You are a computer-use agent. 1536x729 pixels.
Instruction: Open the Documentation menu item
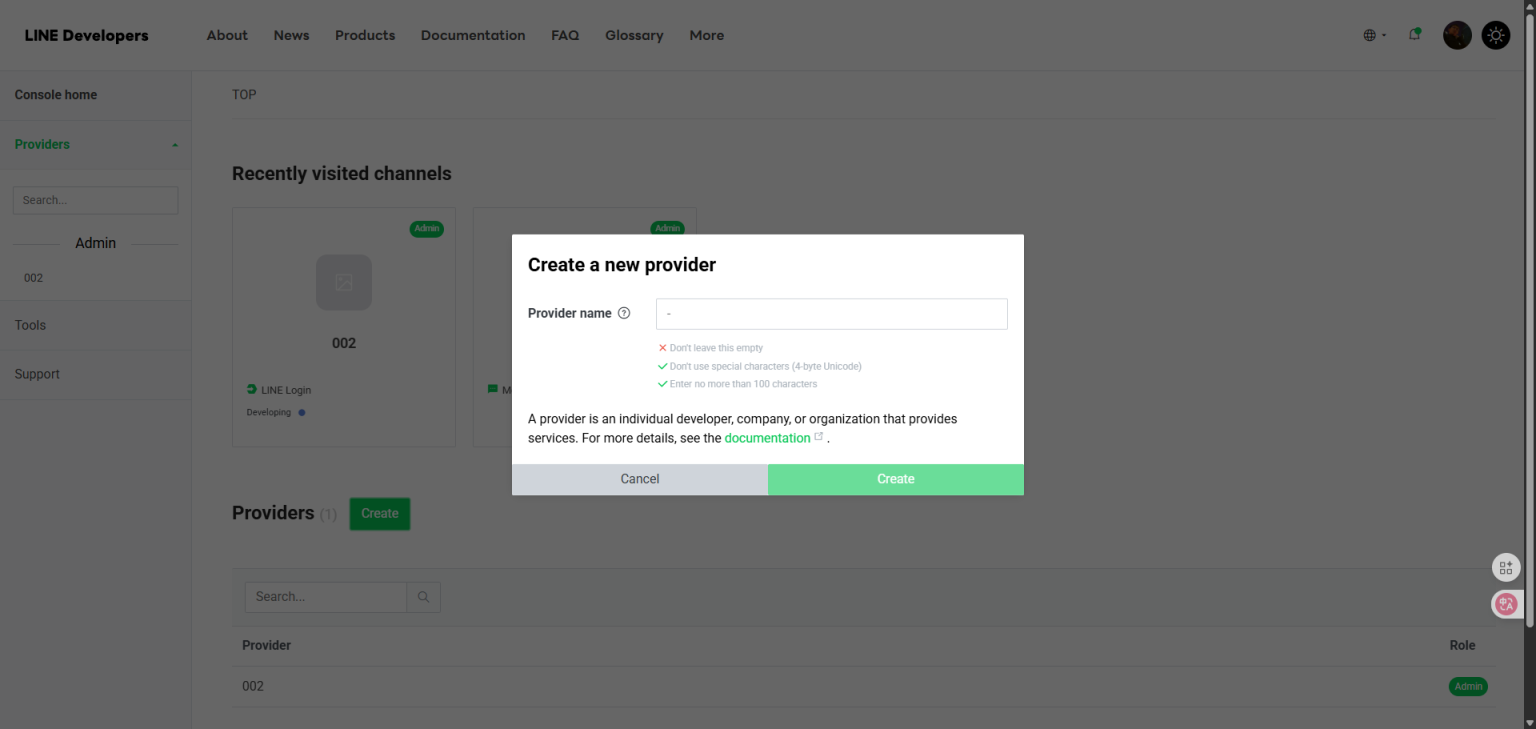point(473,35)
